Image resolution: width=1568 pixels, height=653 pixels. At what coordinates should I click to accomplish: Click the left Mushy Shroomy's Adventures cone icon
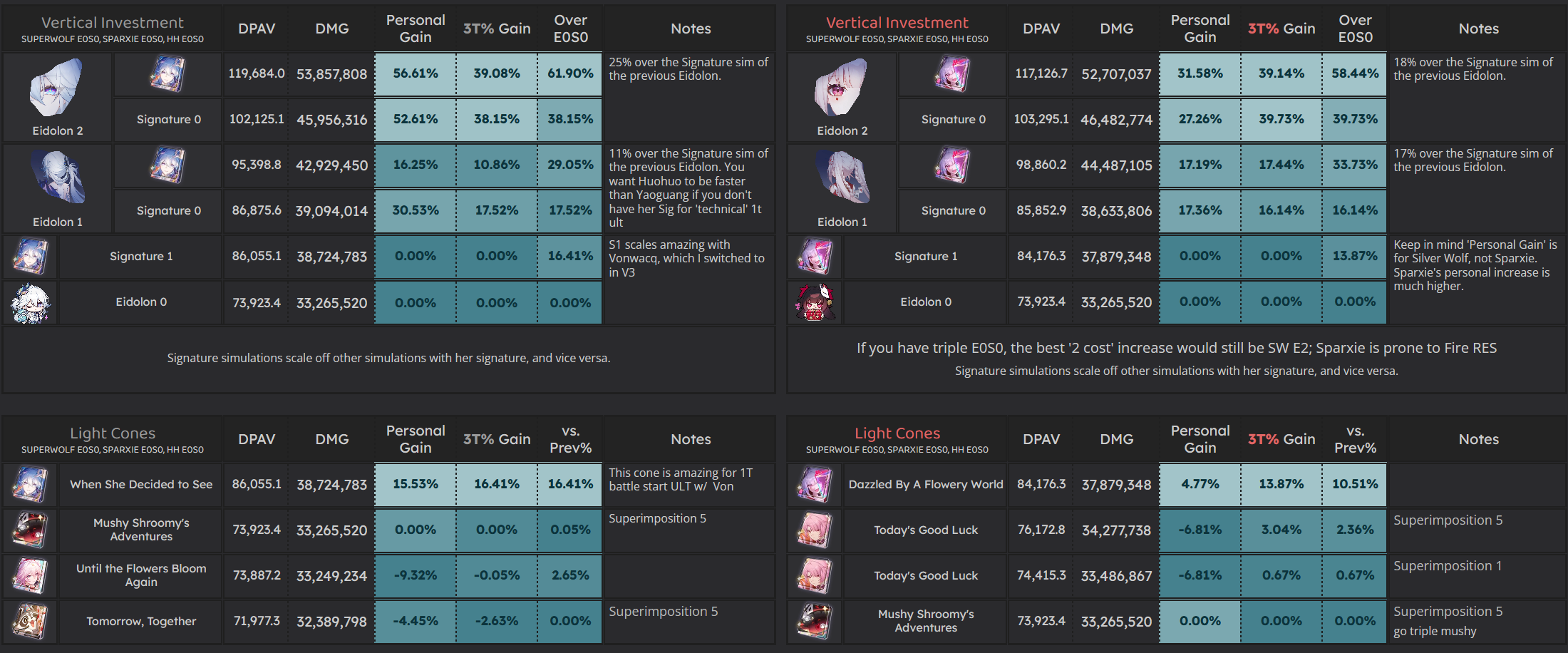31,530
